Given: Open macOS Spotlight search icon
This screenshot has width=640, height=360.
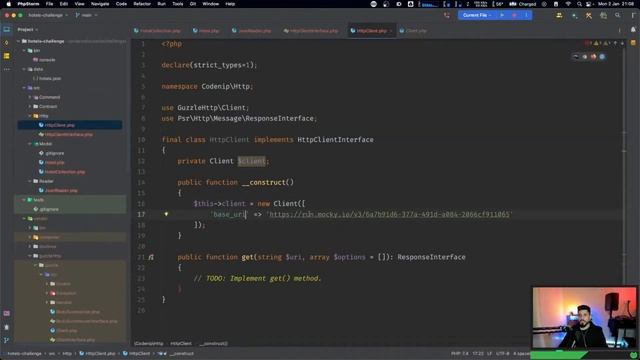Looking at the screenshot, I should pyautogui.click(x=579, y=4).
